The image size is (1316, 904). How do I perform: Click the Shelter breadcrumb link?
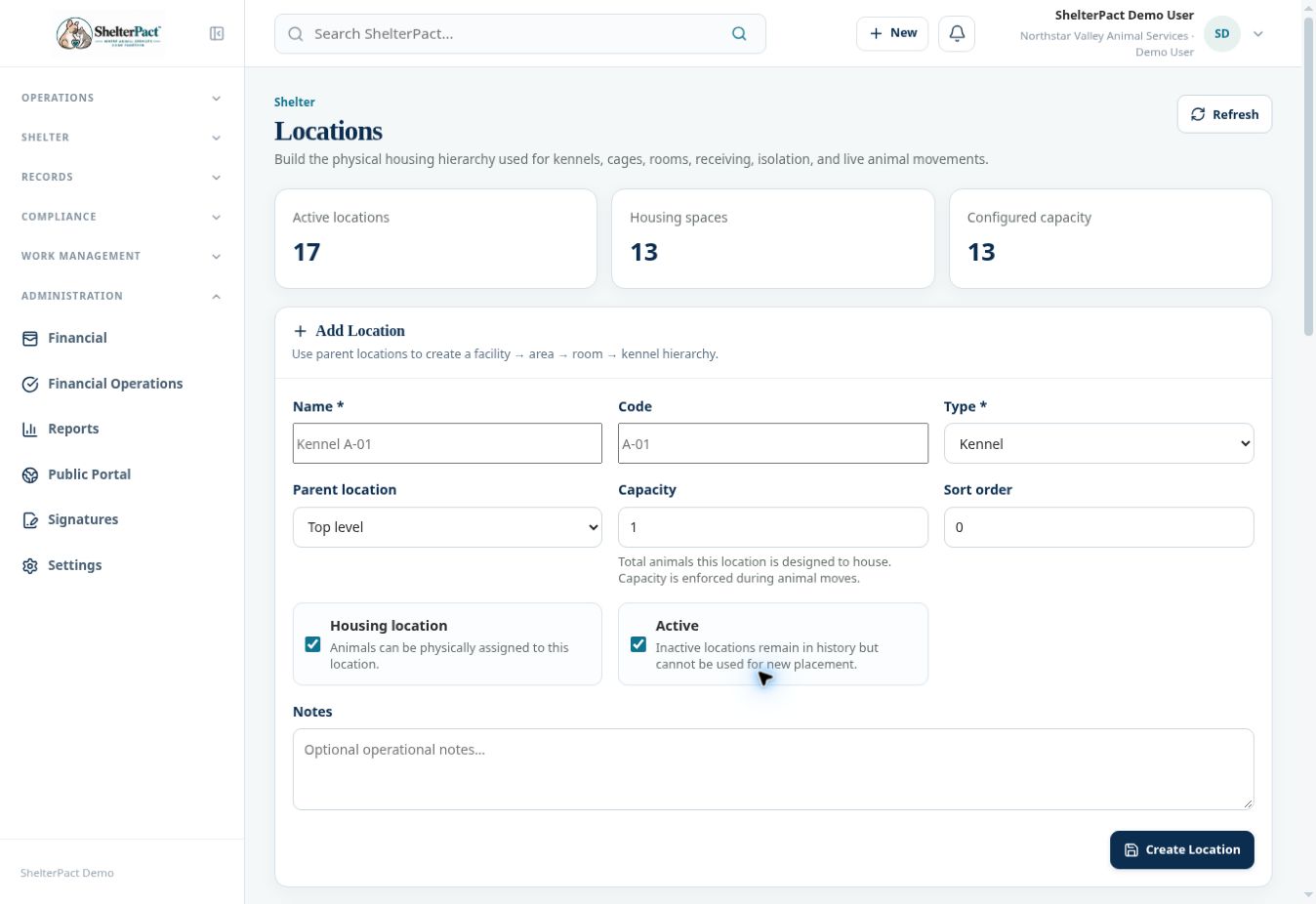pyautogui.click(x=294, y=102)
